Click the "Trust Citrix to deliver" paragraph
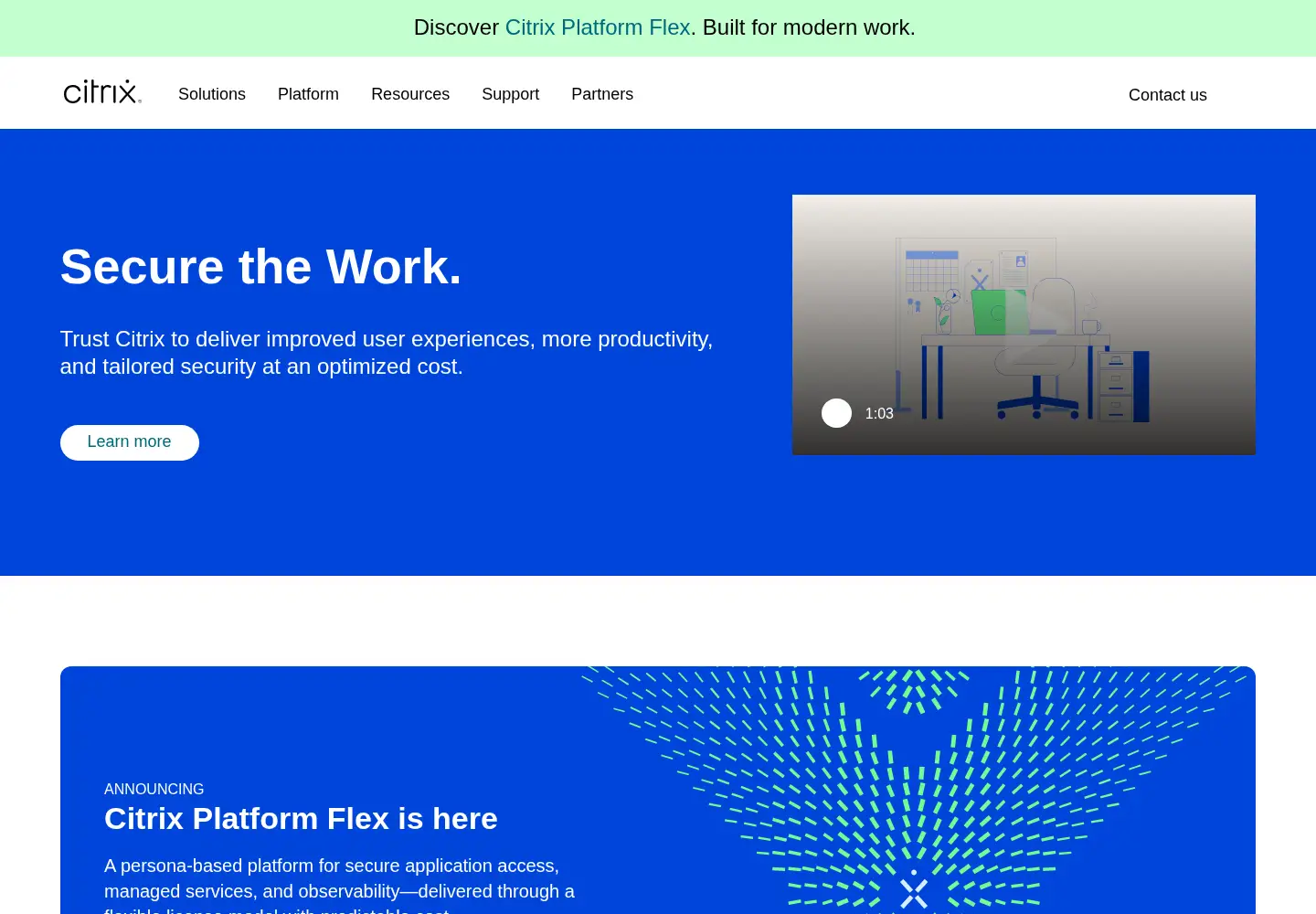This screenshot has height=914, width=1316. (x=387, y=353)
